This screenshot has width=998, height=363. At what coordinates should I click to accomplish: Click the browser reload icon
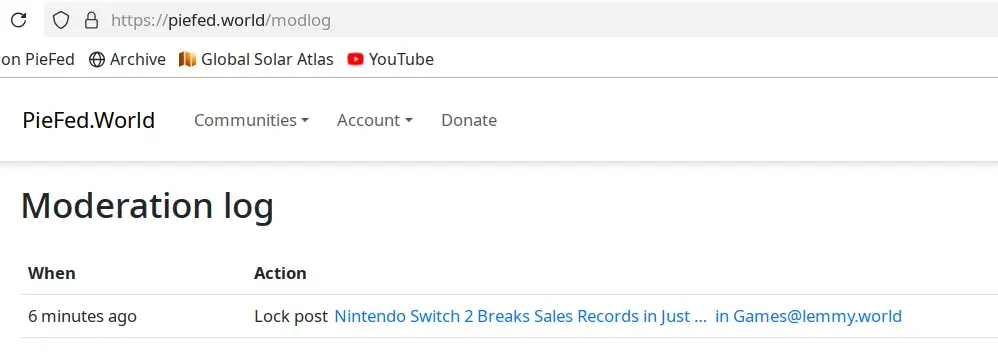click(18, 20)
